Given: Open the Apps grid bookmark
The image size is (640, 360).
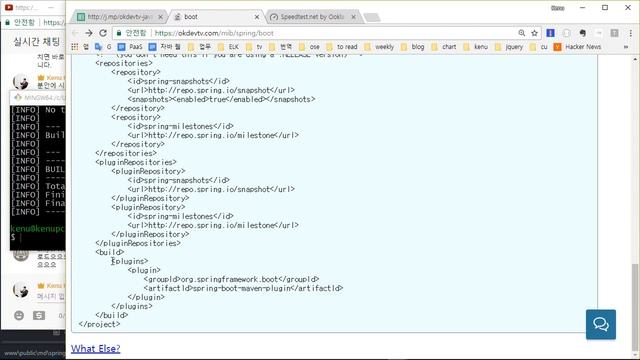Looking at the screenshot, I should tap(75, 47).
